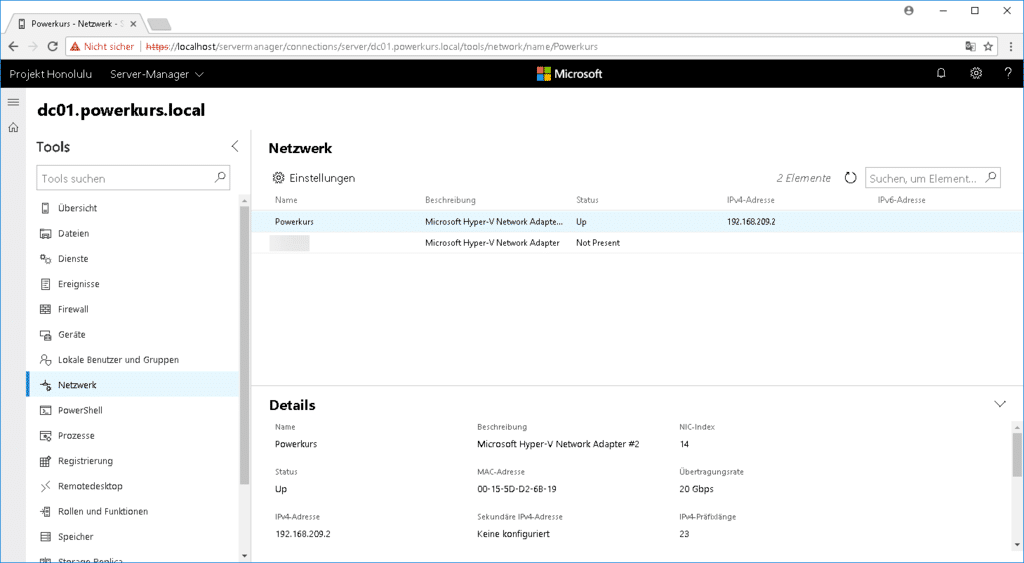1024x563 pixels.
Task: Open the Ereignisse log icon
Action: coord(45,284)
